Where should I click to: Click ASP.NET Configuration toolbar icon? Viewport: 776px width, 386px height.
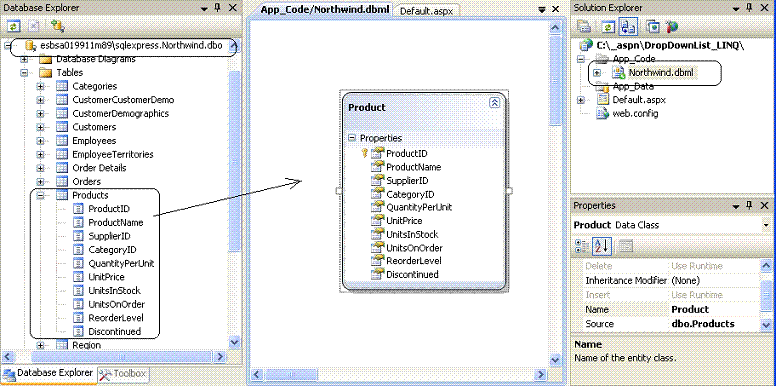671,26
